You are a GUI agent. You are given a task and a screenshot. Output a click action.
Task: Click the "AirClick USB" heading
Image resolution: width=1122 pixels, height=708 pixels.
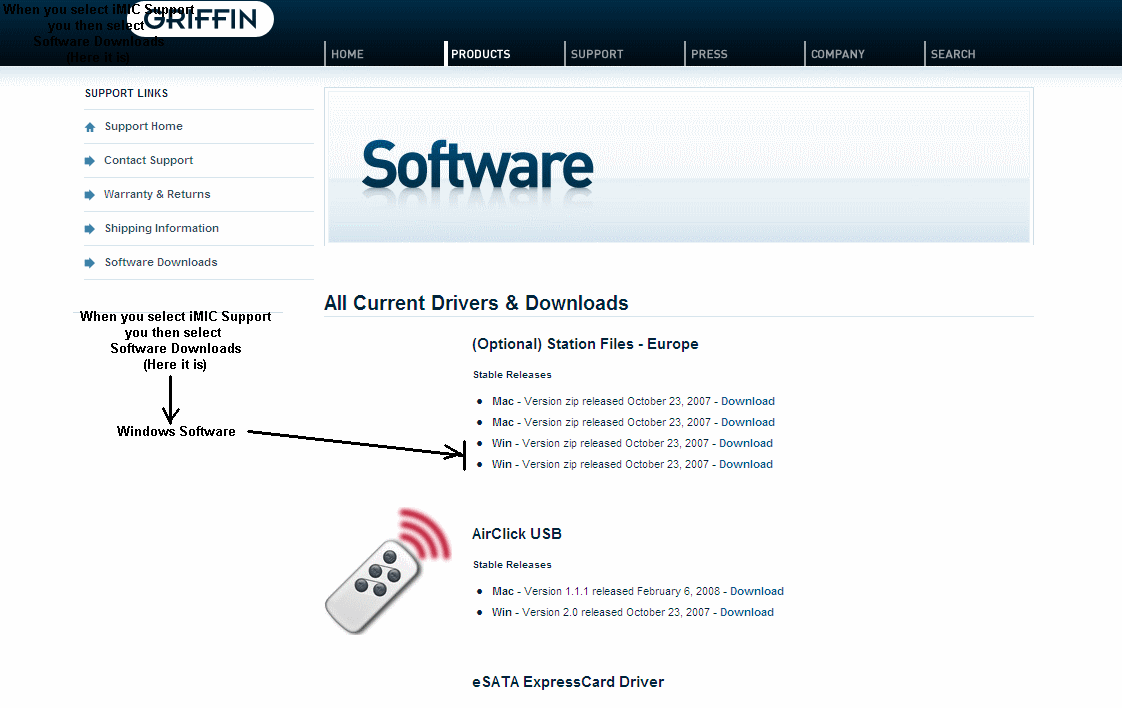pyautogui.click(x=517, y=534)
